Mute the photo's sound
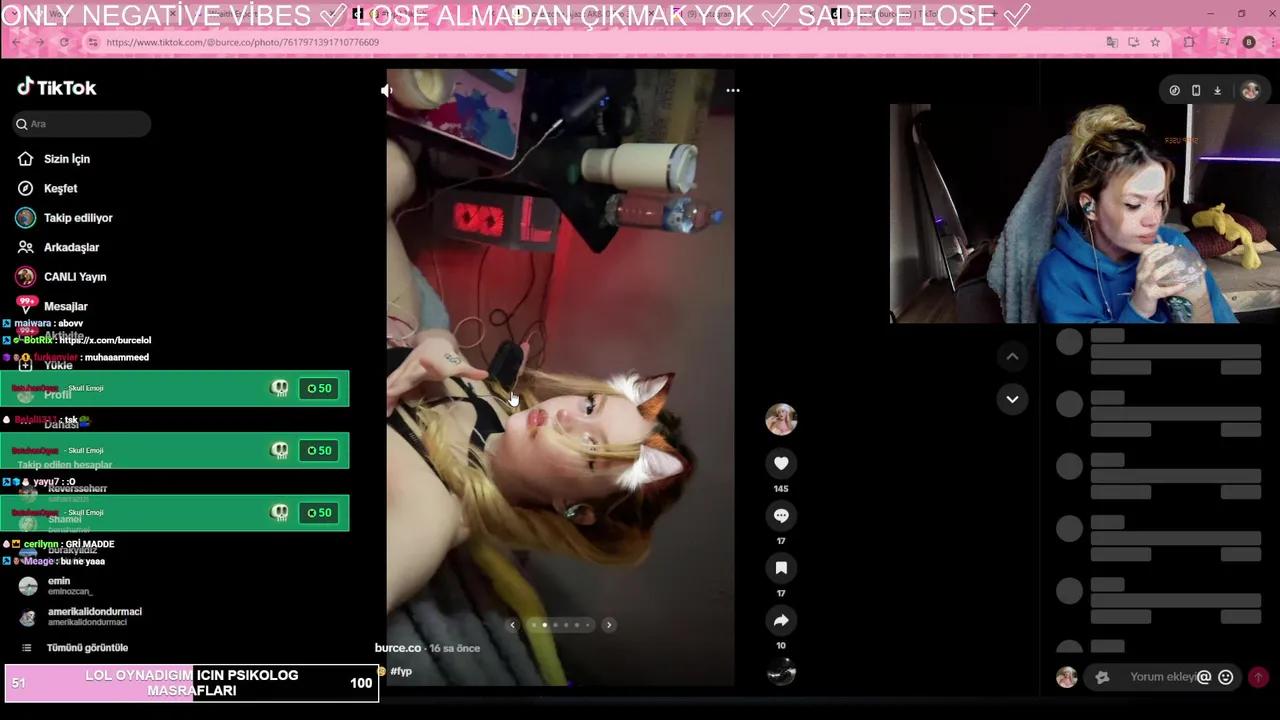1280x720 pixels. pyautogui.click(x=386, y=90)
